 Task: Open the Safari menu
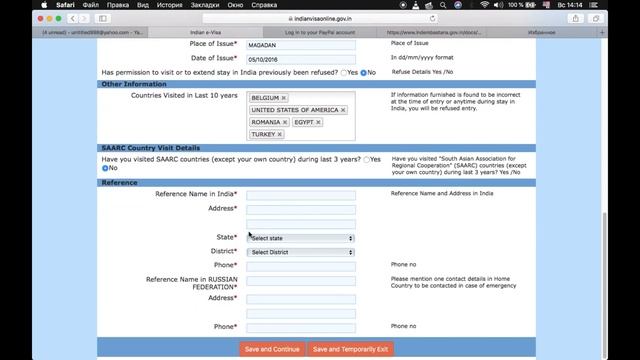[65, 5]
